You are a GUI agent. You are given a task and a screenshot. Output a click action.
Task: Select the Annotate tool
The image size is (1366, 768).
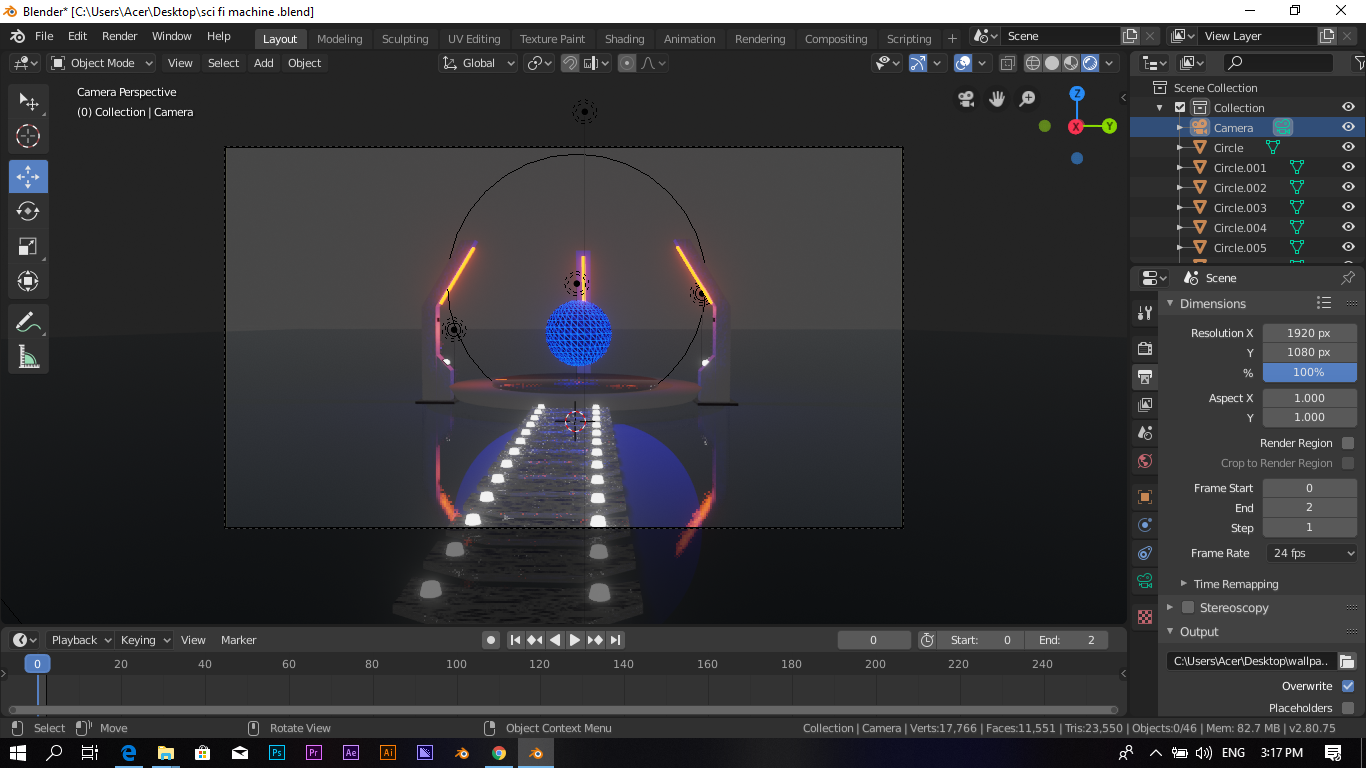coord(28,321)
